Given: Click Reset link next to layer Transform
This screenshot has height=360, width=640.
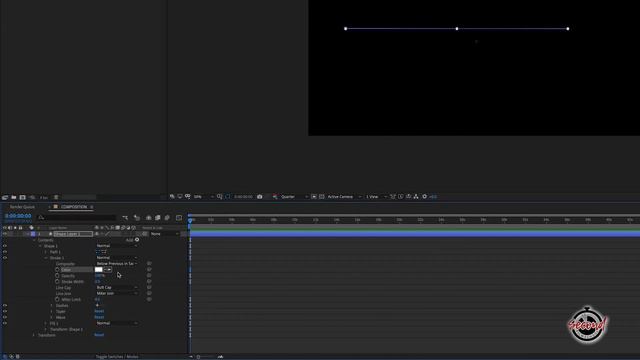Looking at the screenshot, I should [x=99, y=335].
